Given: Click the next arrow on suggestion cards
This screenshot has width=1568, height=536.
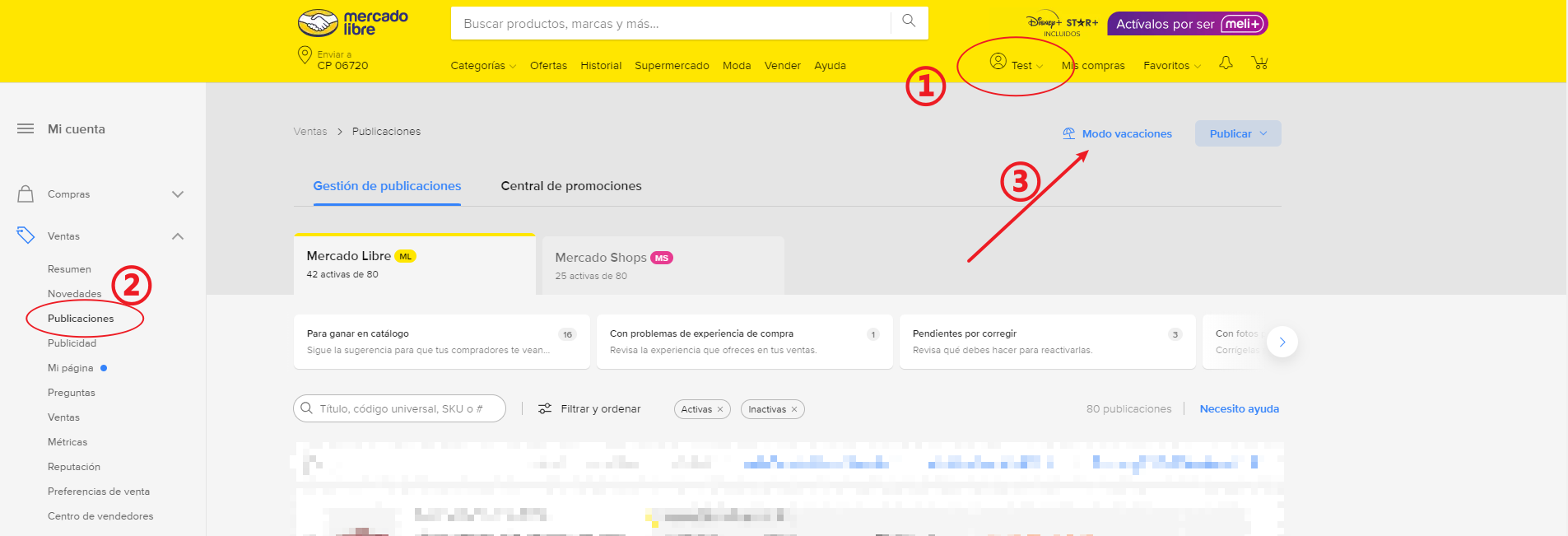Looking at the screenshot, I should click(x=1282, y=342).
